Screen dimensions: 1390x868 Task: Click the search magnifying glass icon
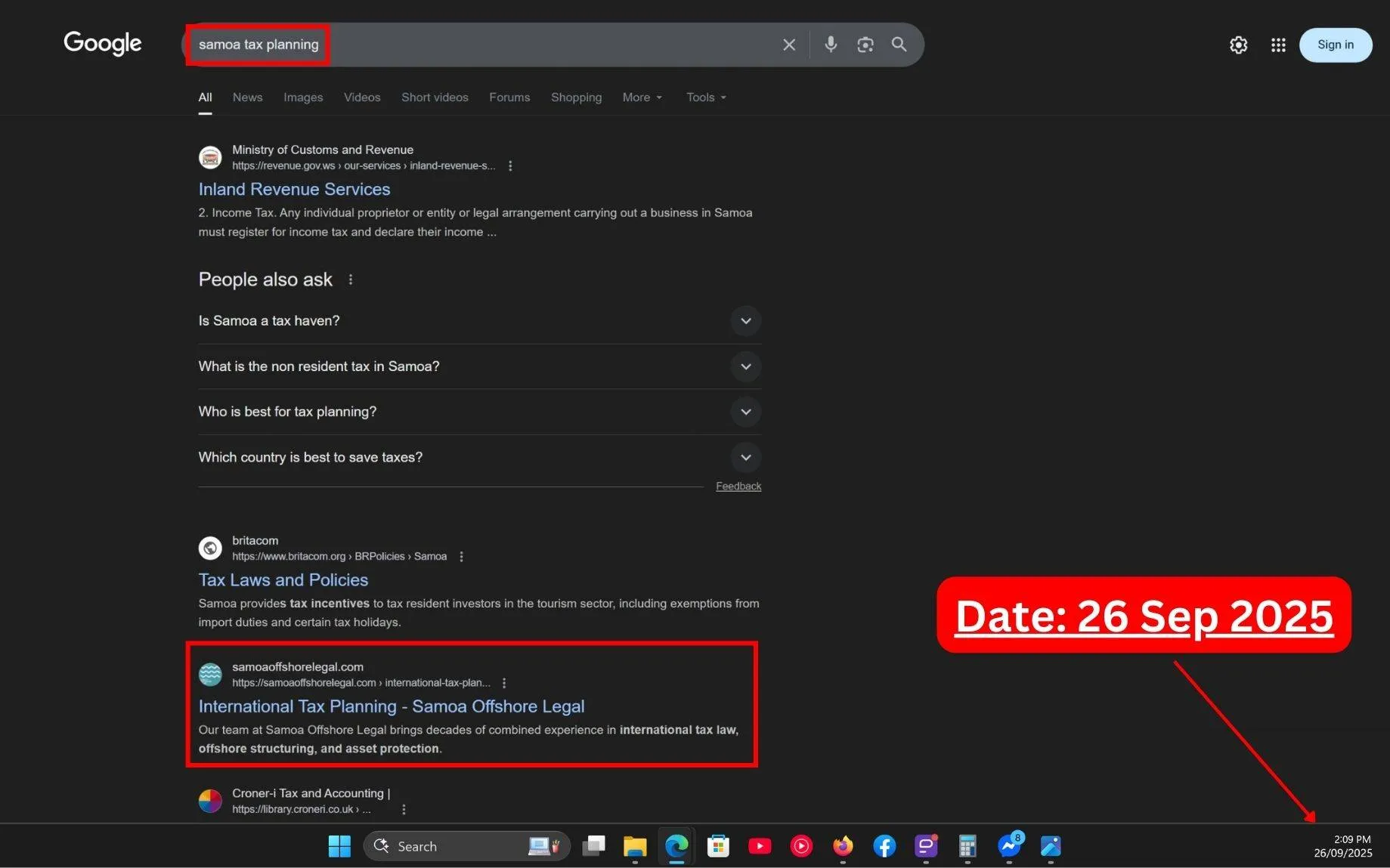(898, 44)
